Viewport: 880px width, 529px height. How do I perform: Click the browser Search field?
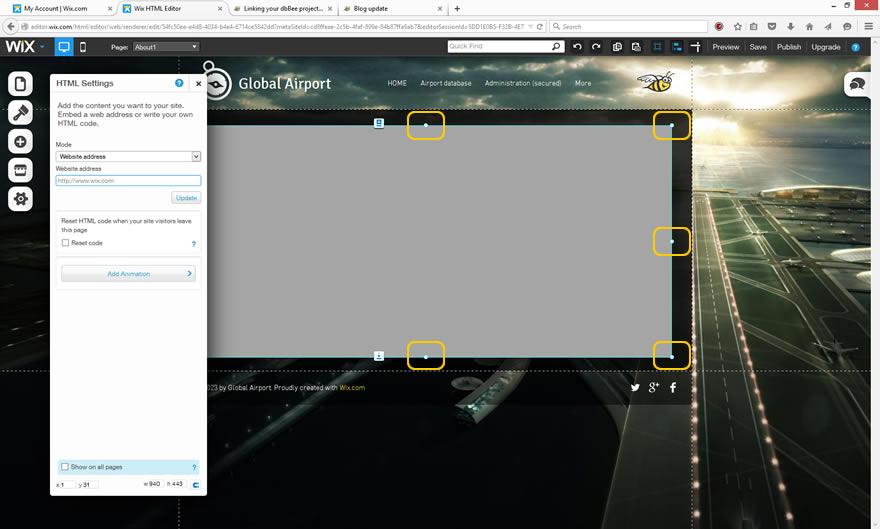[629, 26]
